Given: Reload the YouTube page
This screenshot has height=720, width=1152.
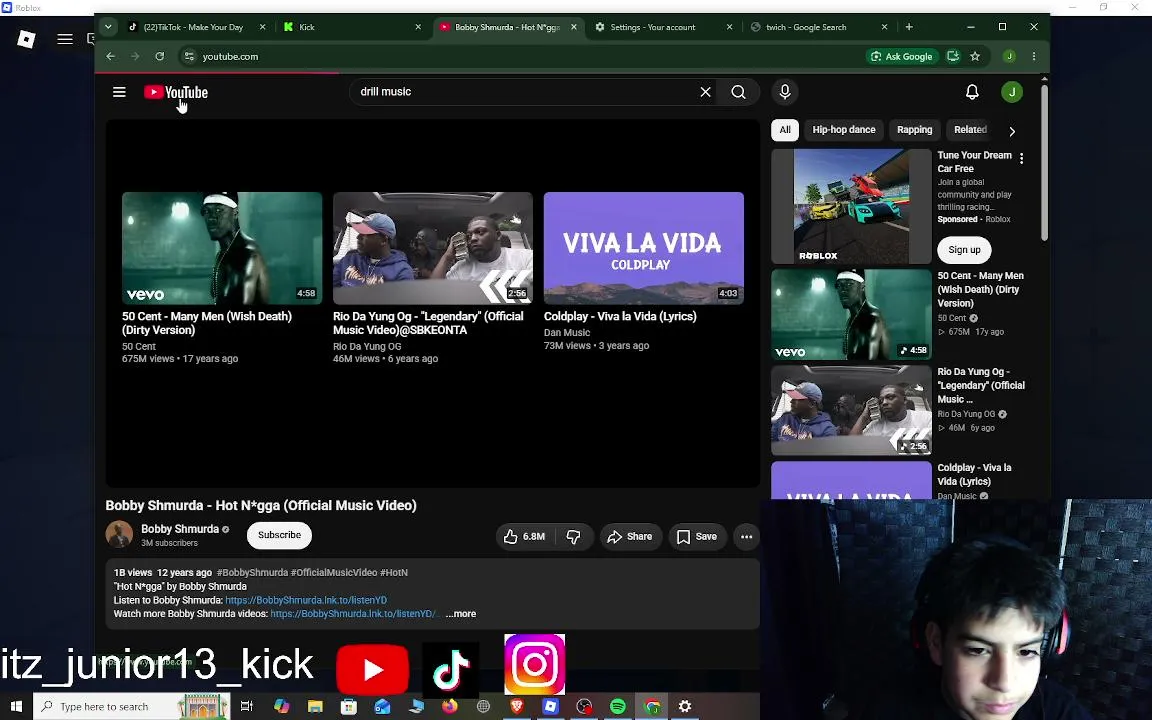Looking at the screenshot, I should (159, 56).
